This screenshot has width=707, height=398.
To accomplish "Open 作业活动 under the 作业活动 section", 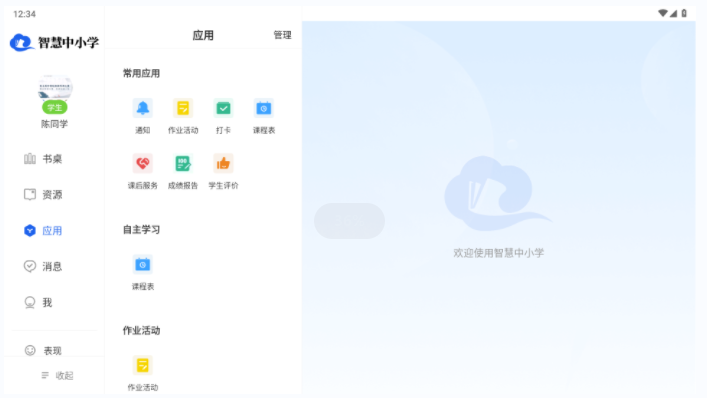I will click(x=142, y=373).
